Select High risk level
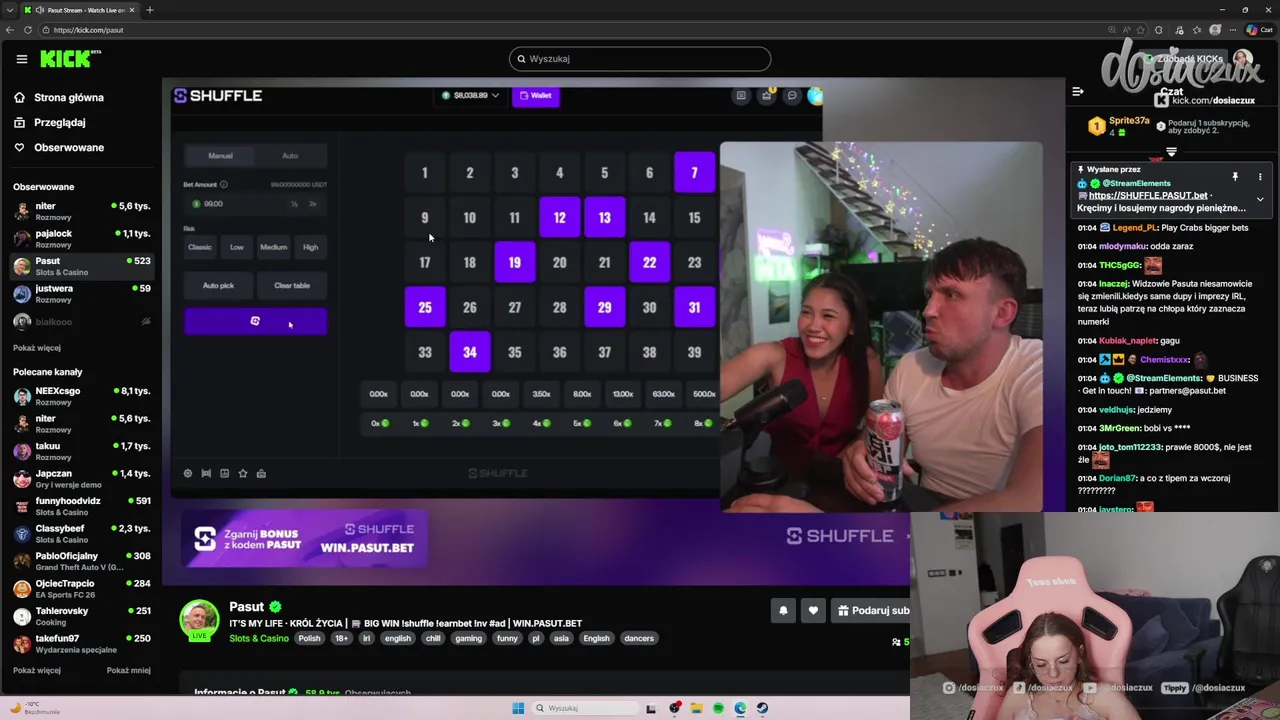The height and width of the screenshot is (720, 1280). coord(310,247)
